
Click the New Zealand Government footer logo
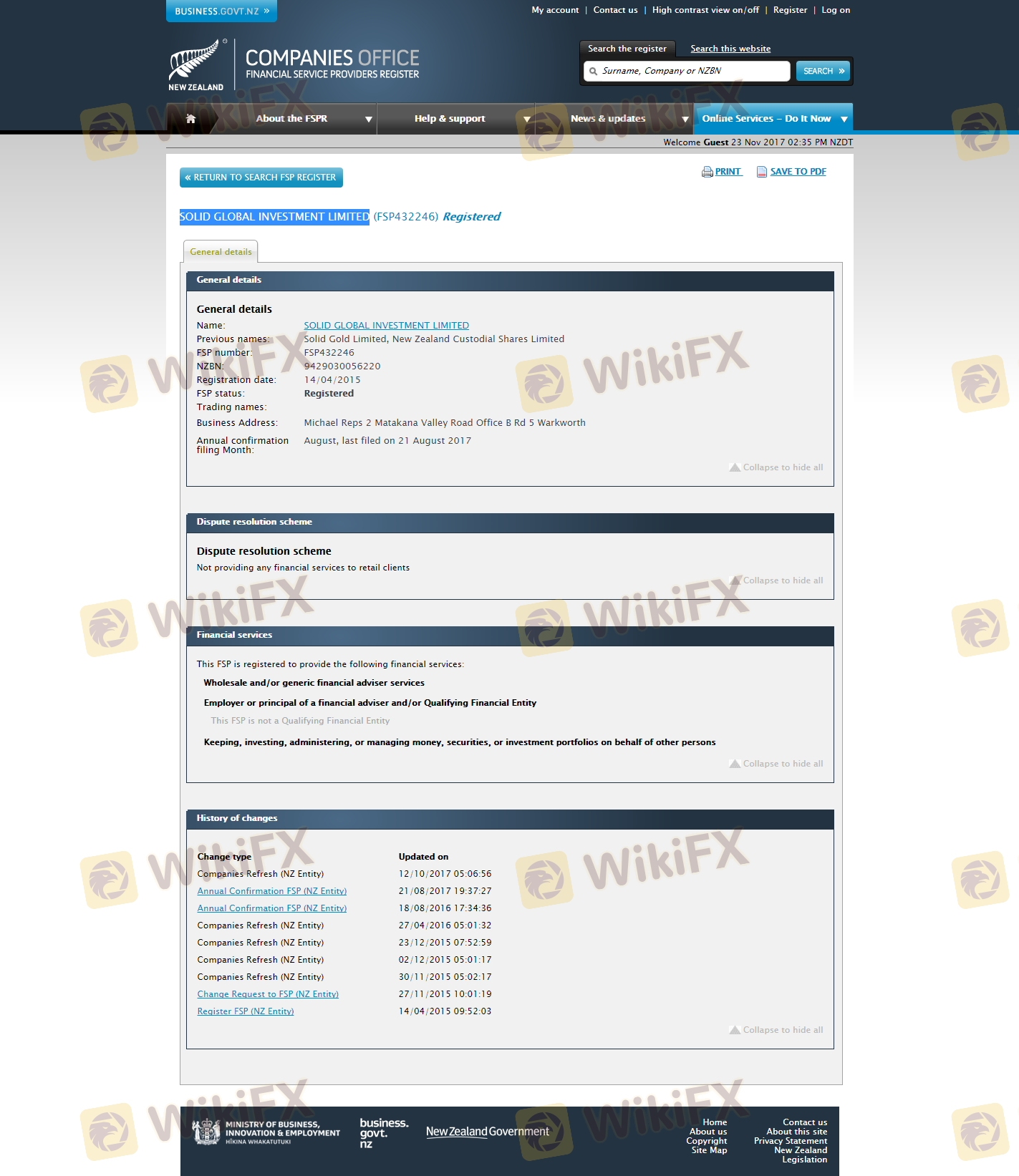(487, 1132)
